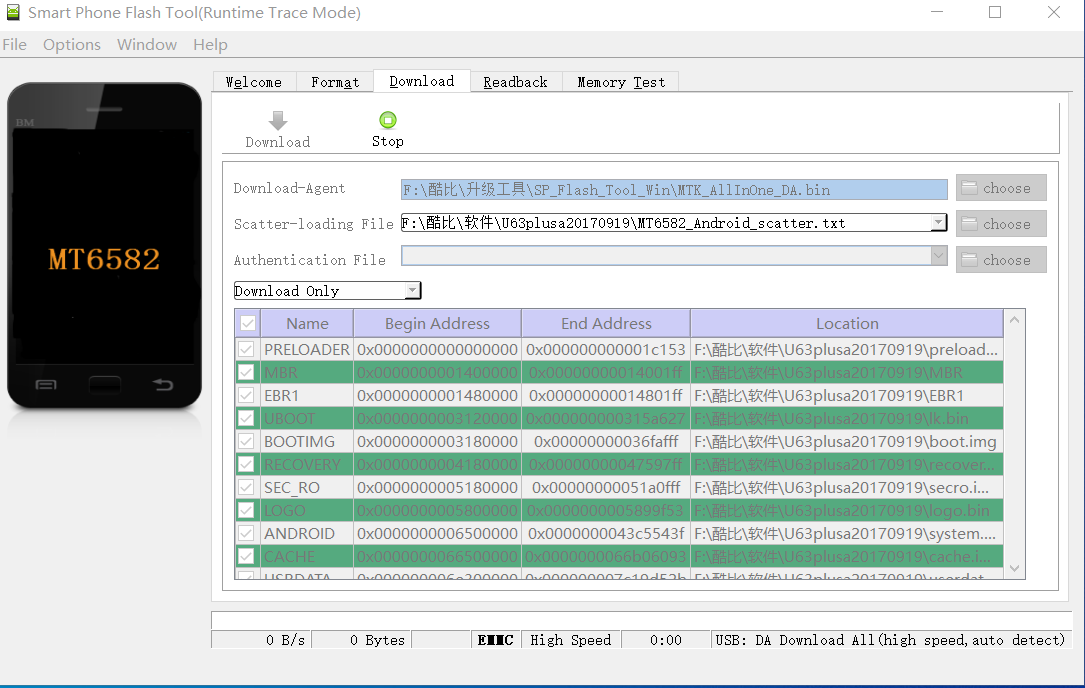This screenshot has height=688, width=1085.
Task: Click the Download arrow icon
Action: coord(278,121)
